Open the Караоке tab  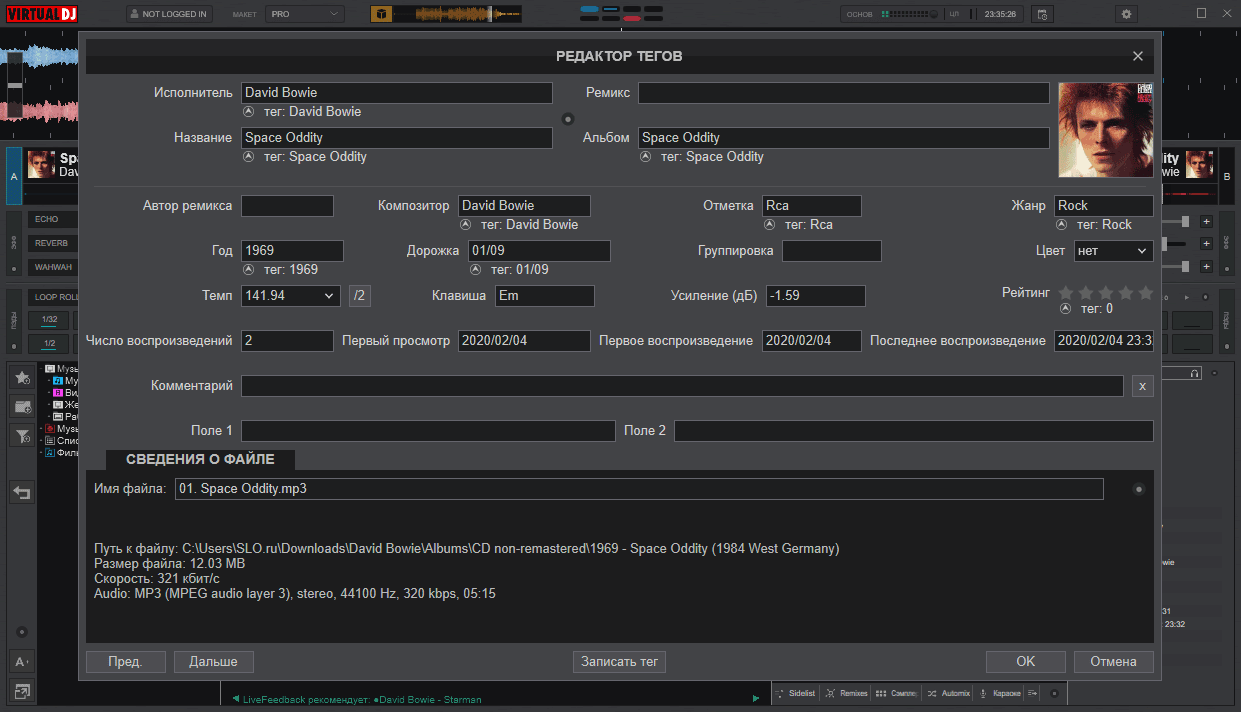(x=1000, y=693)
